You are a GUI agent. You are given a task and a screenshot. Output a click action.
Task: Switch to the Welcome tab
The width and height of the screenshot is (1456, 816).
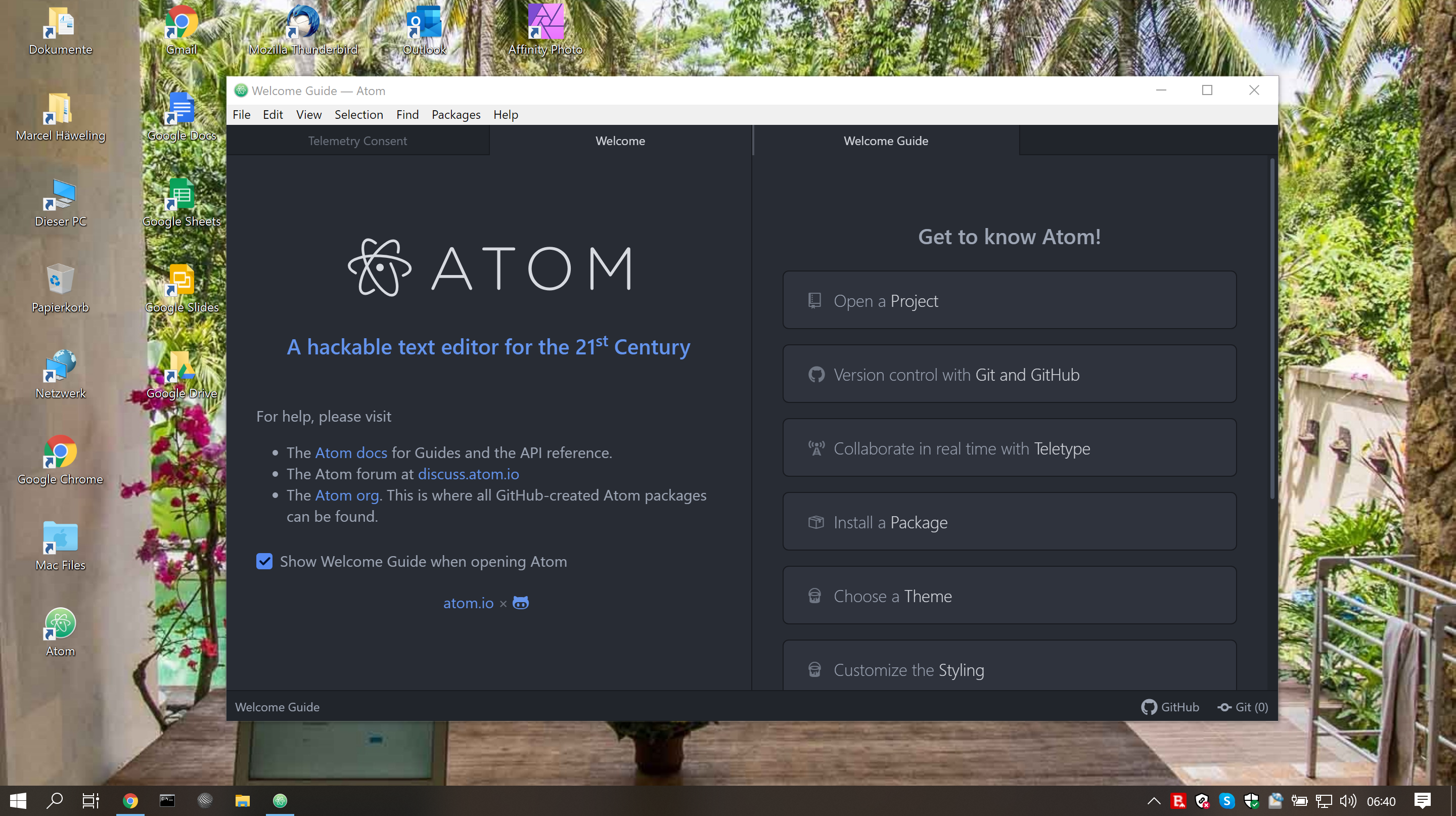coord(620,141)
